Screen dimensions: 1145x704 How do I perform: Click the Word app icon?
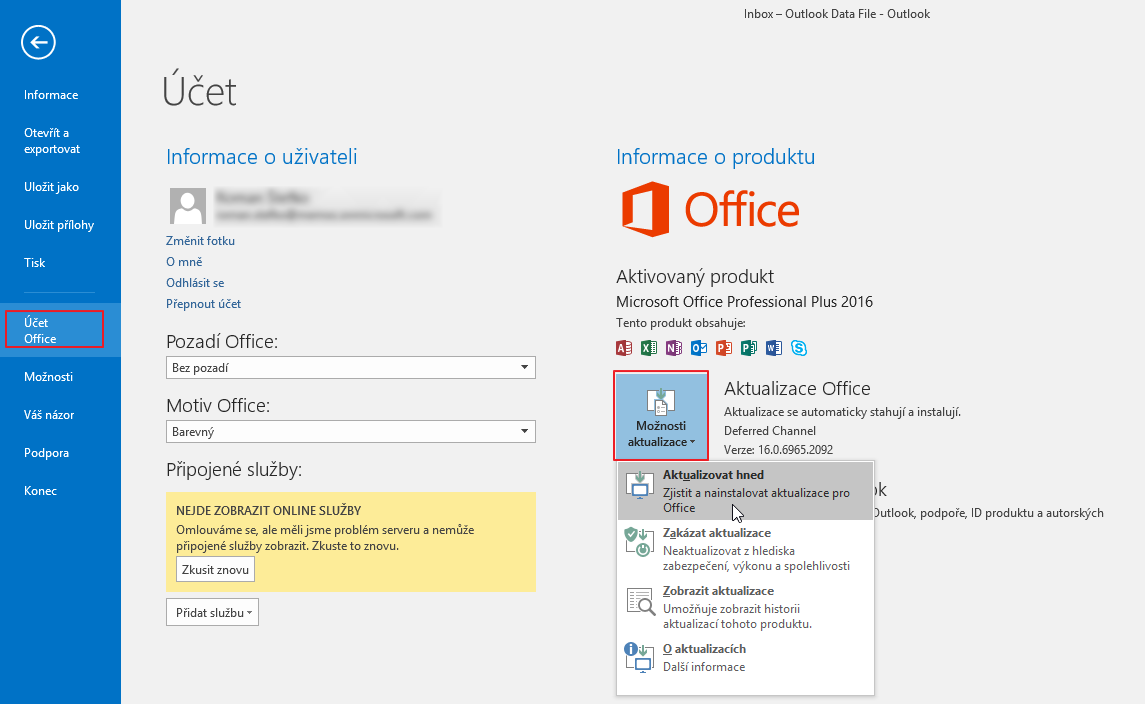pyautogui.click(x=773, y=348)
